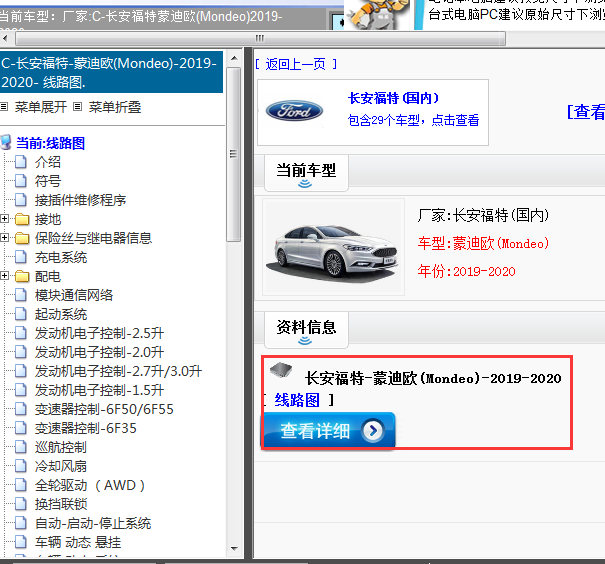This screenshot has height=564, width=605.
Task: Click the partially visible 查看 link at right
Action: [x=586, y=112]
